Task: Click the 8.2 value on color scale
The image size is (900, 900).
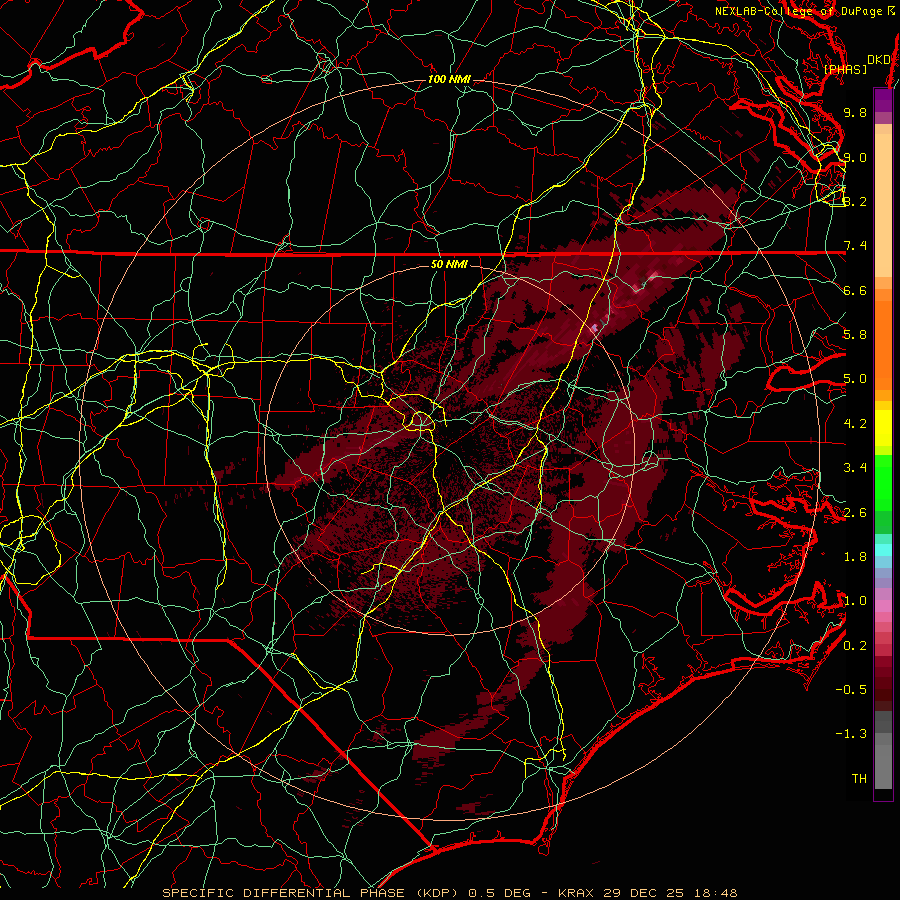Action: click(x=855, y=201)
